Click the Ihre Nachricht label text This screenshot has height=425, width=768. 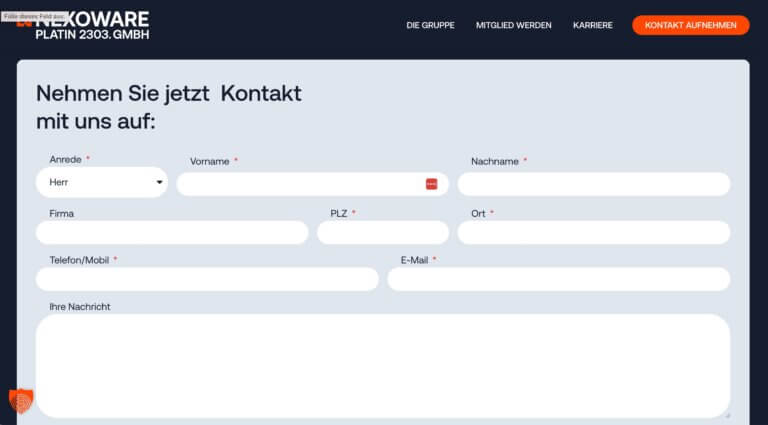80,307
